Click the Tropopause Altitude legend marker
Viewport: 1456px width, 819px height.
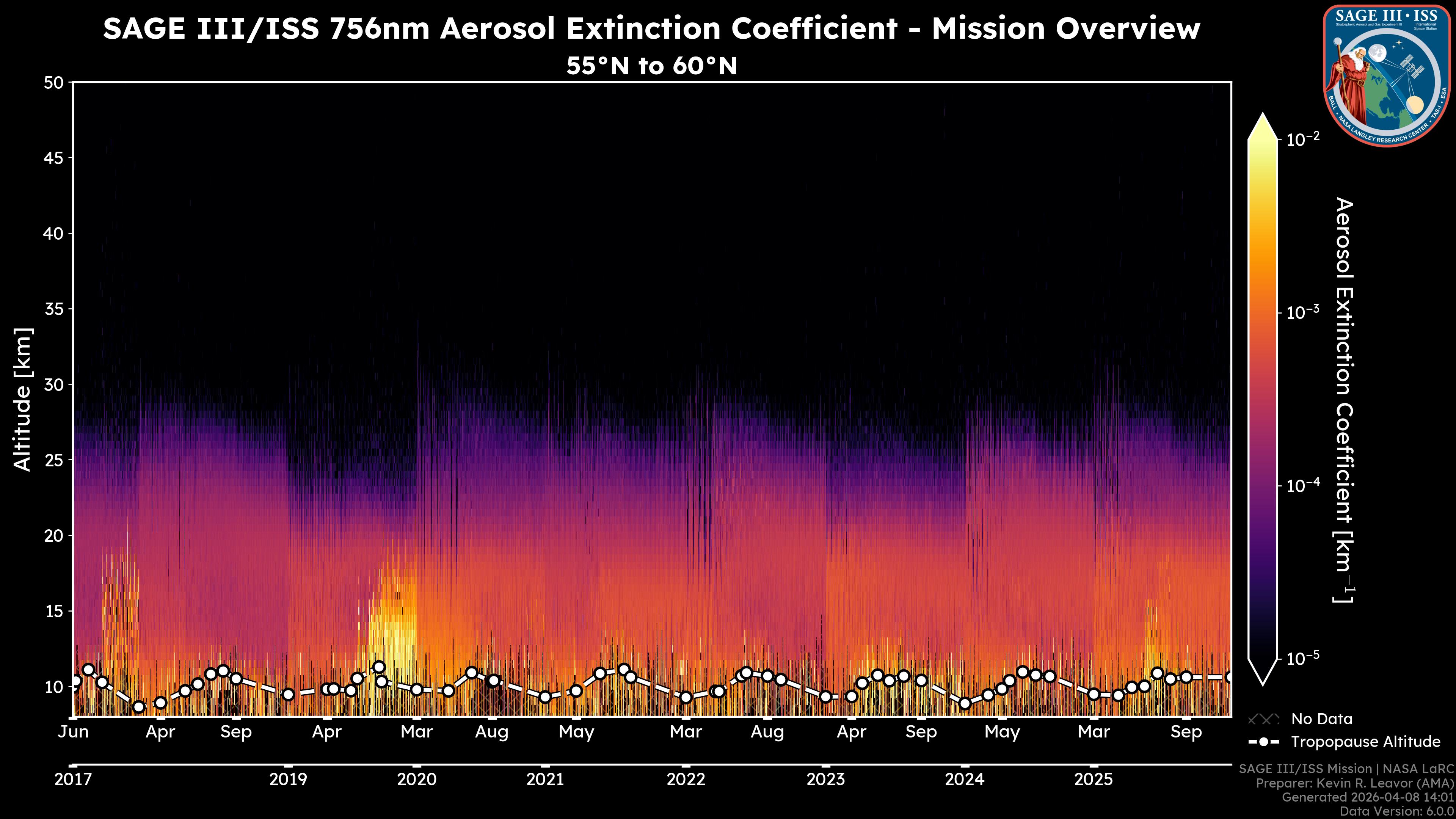click(1263, 742)
